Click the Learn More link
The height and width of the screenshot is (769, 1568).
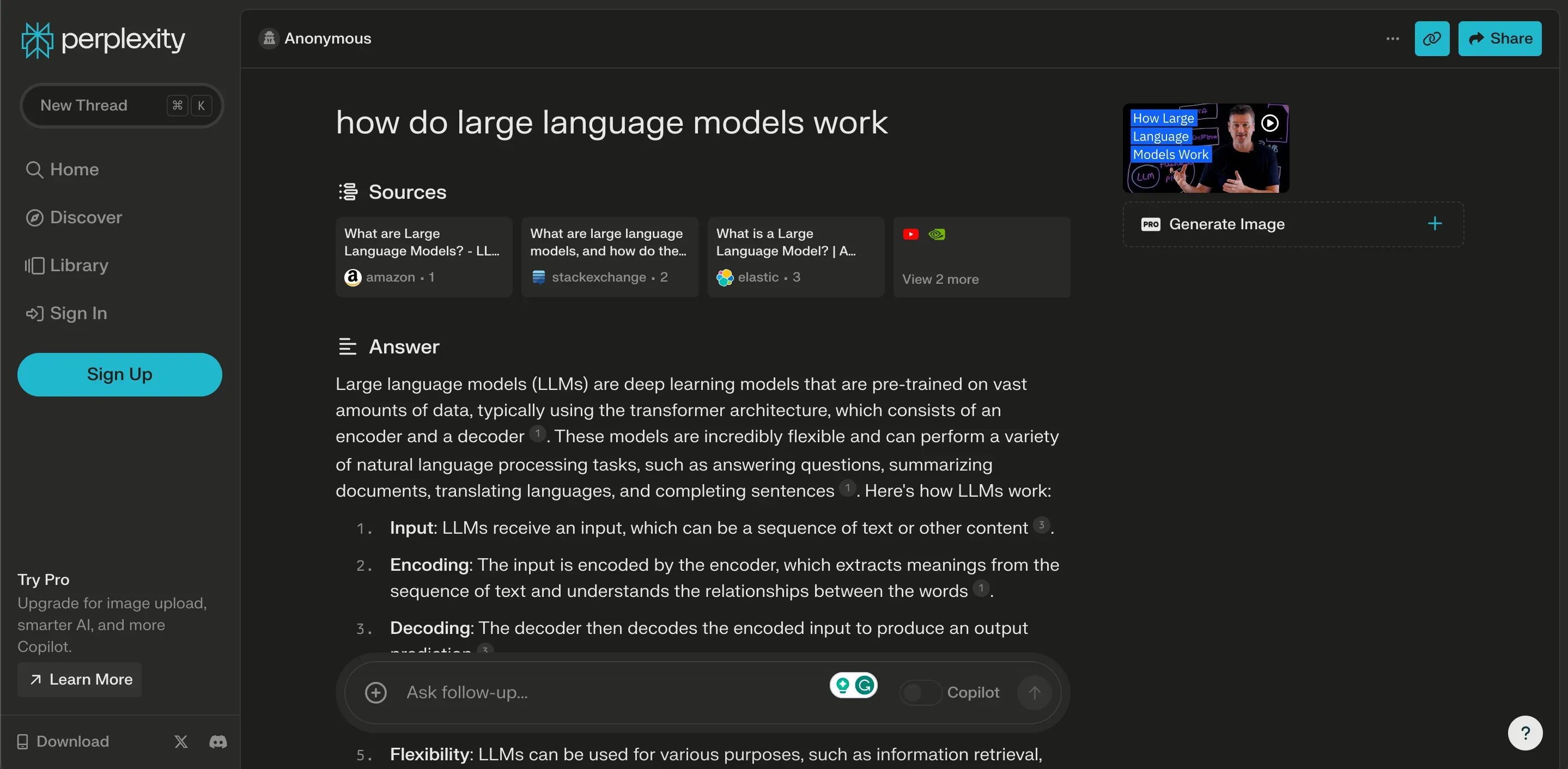(x=79, y=679)
